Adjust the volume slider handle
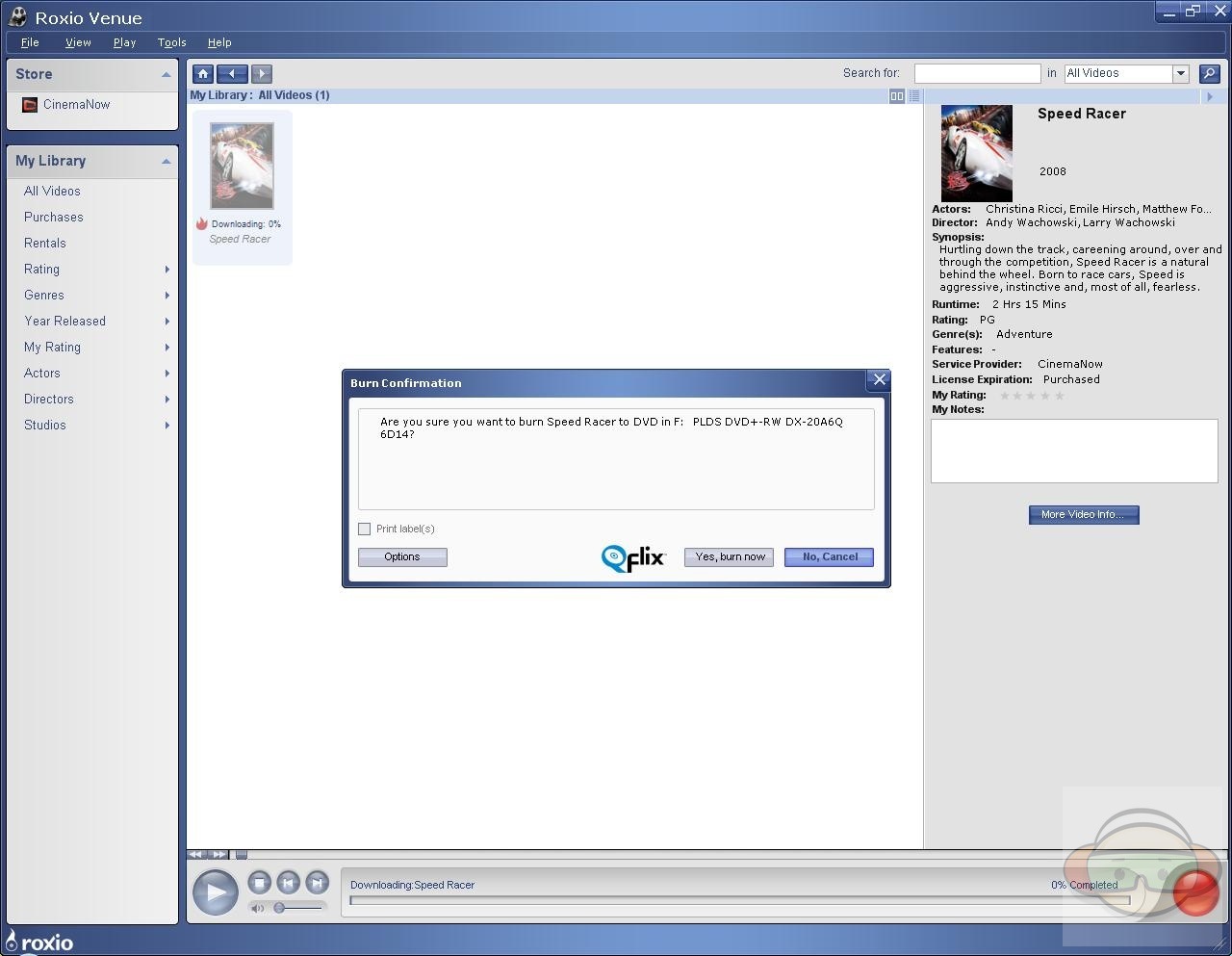Viewport: 1232px width, 956px height. [279, 908]
